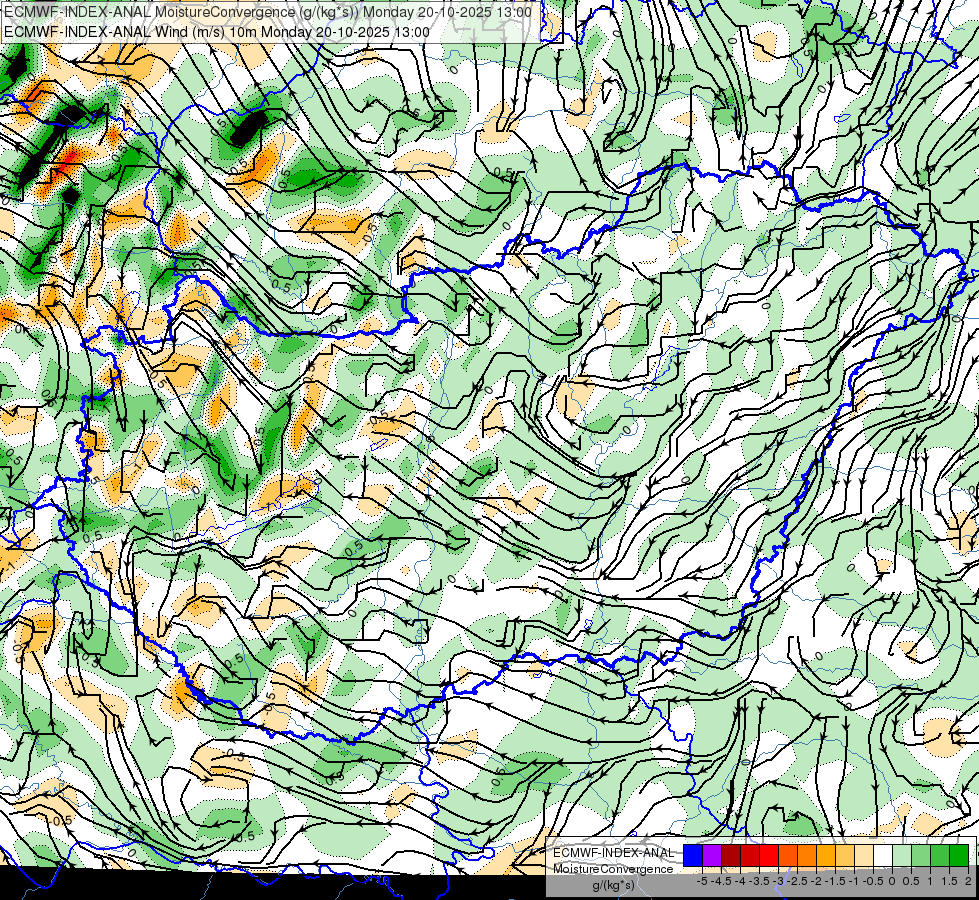
Task: Click legend tick label -2.5
Action: [797, 881]
